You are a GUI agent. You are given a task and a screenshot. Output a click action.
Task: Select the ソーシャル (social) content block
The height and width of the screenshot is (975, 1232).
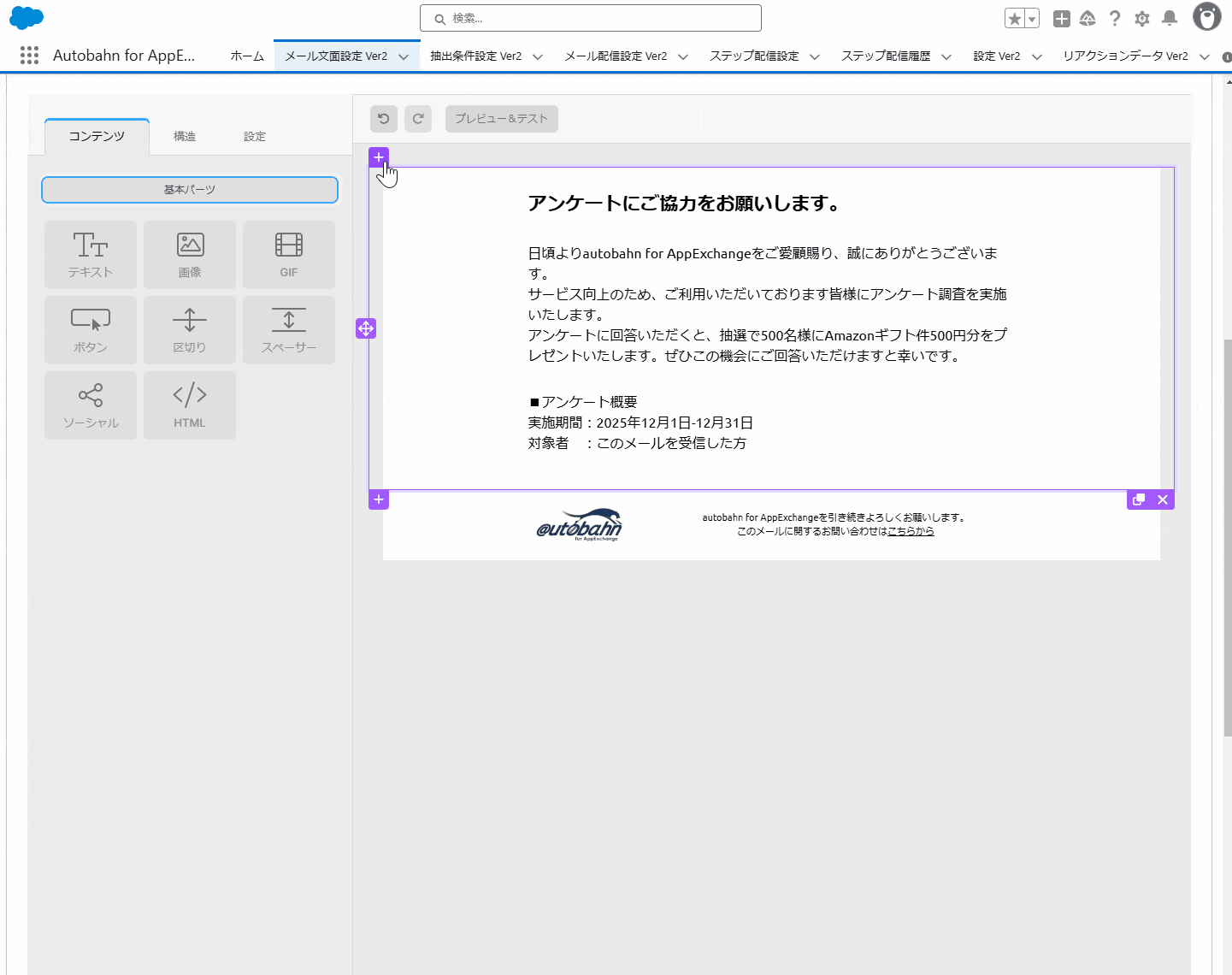coord(91,405)
